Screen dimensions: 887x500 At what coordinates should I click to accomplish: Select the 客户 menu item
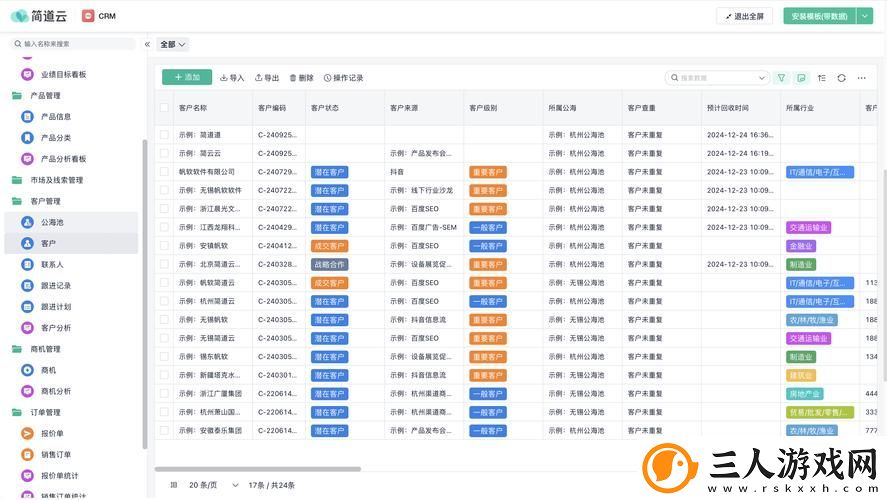coord(71,243)
